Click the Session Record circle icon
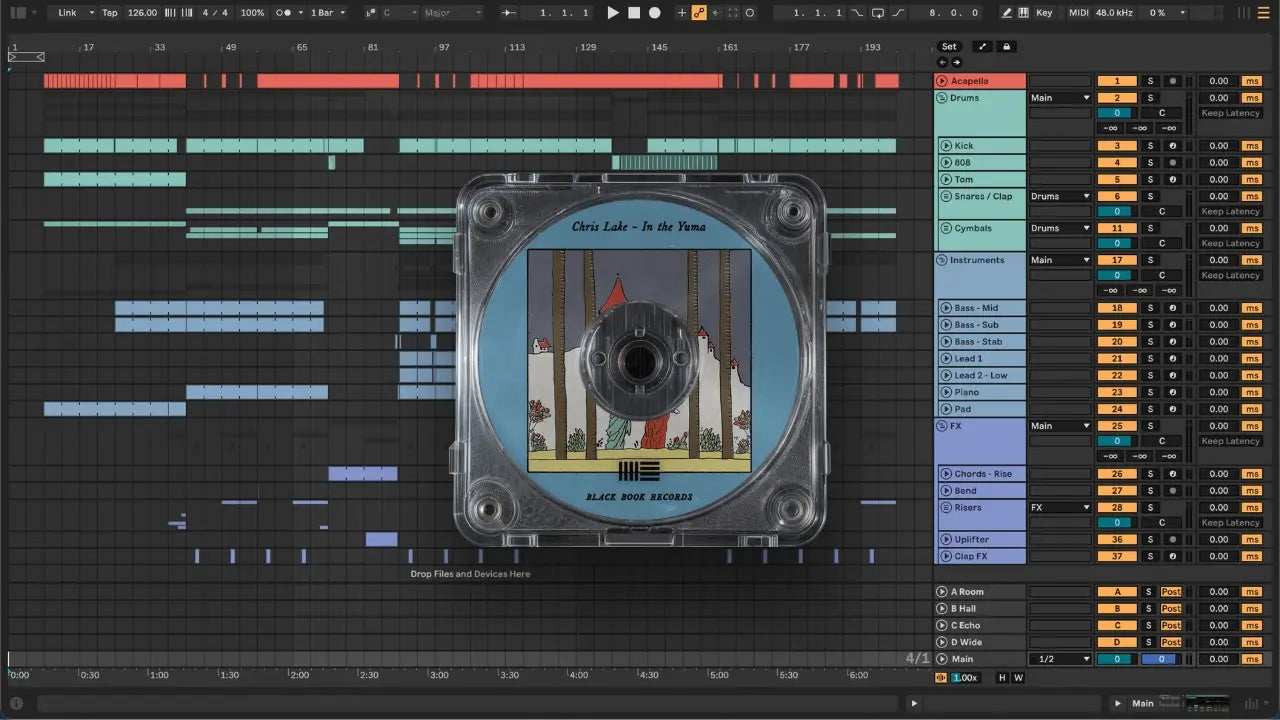 tap(750, 13)
